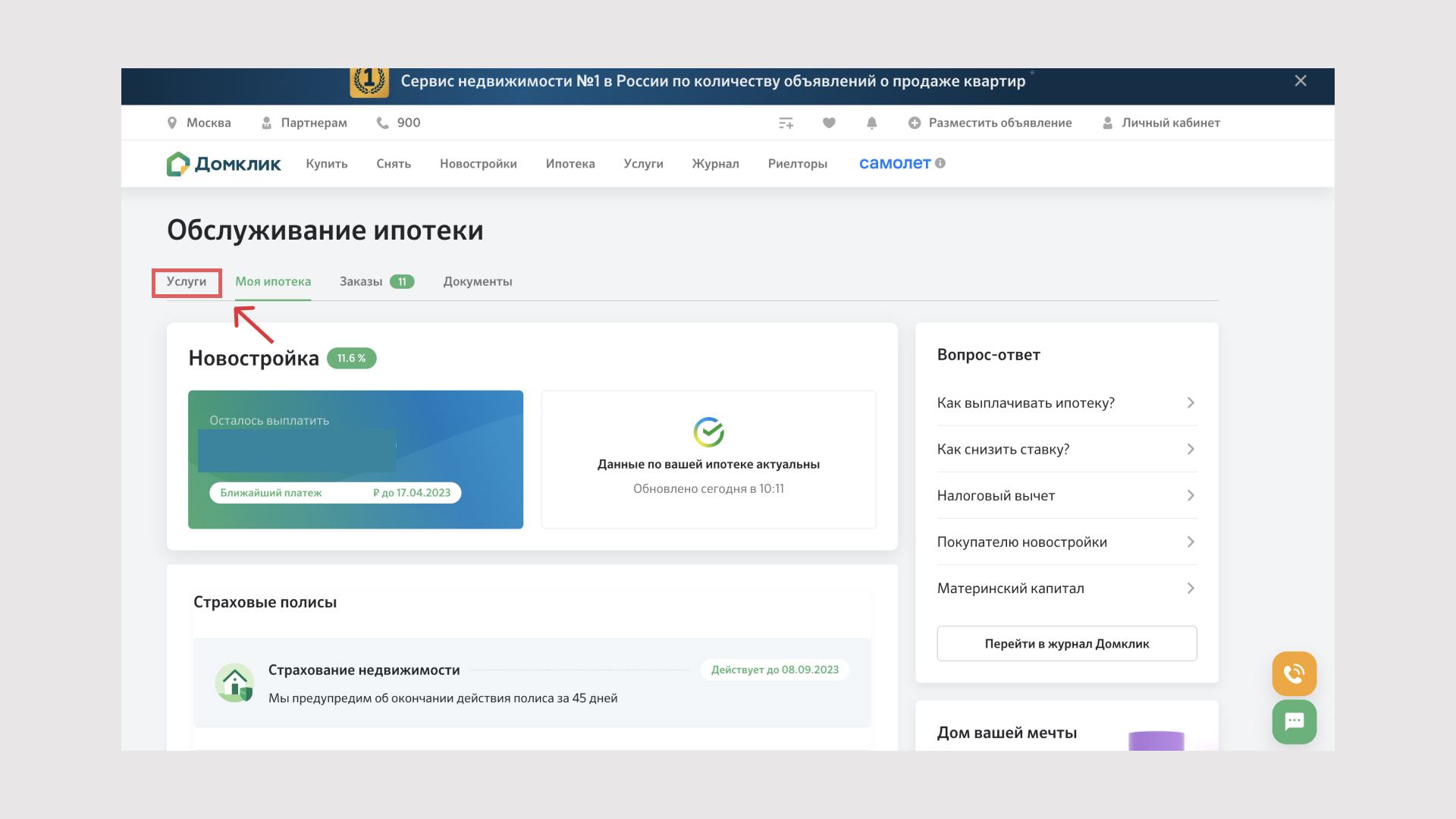Click the Действует до 08.09.2023 badge
Screen dimensions: 1456x819
click(775, 670)
